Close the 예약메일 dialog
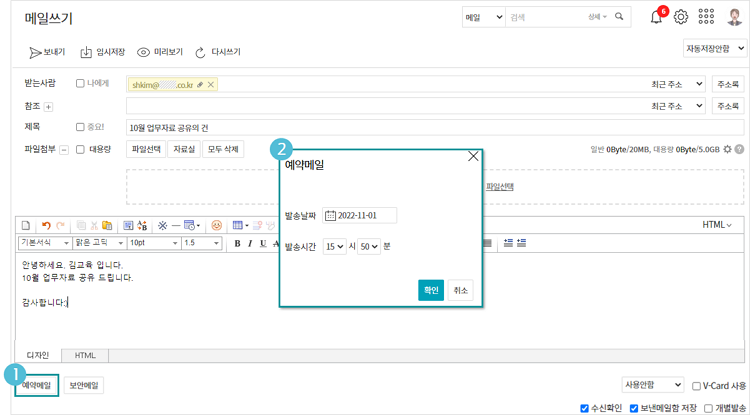Image resolution: width=750 pixels, height=415 pixels. 473,156
